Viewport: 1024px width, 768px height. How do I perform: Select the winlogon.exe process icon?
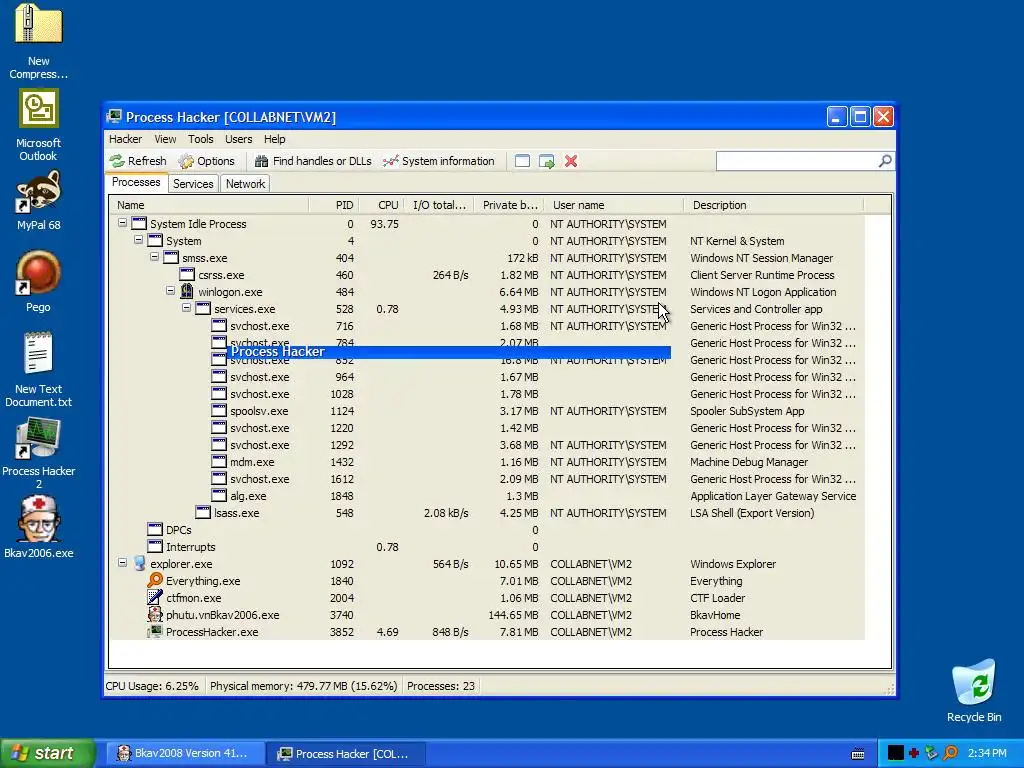187,291
